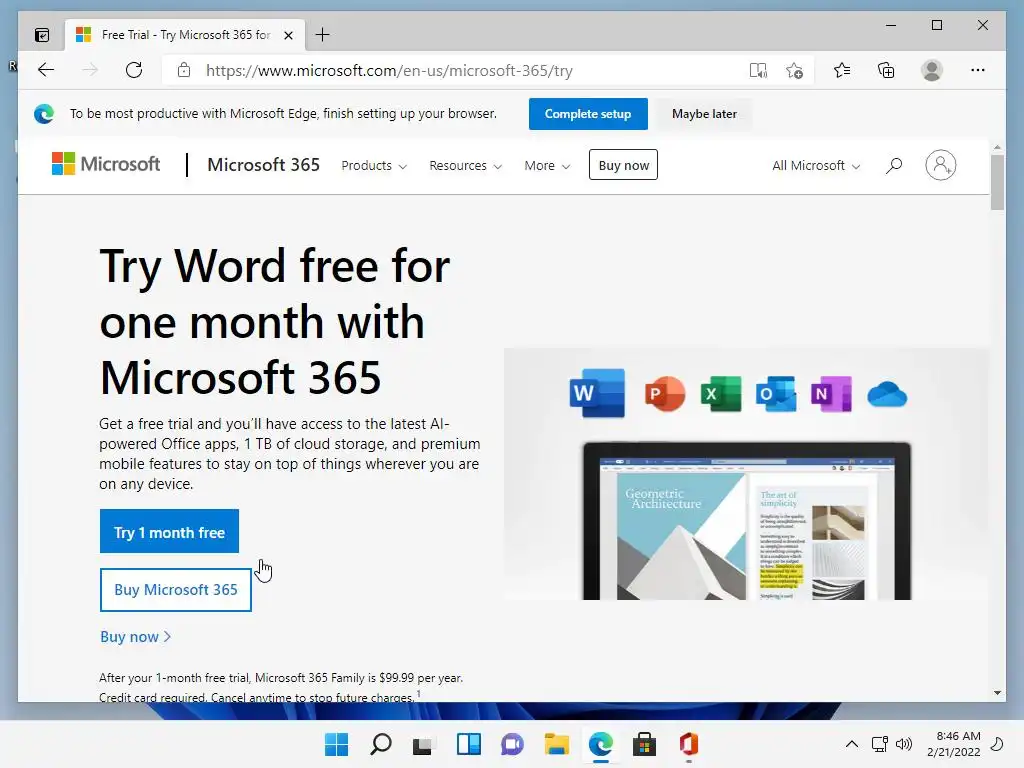1024x768 pixels.
Task: Open a new browser tab
Action: [x=322, y=35]
